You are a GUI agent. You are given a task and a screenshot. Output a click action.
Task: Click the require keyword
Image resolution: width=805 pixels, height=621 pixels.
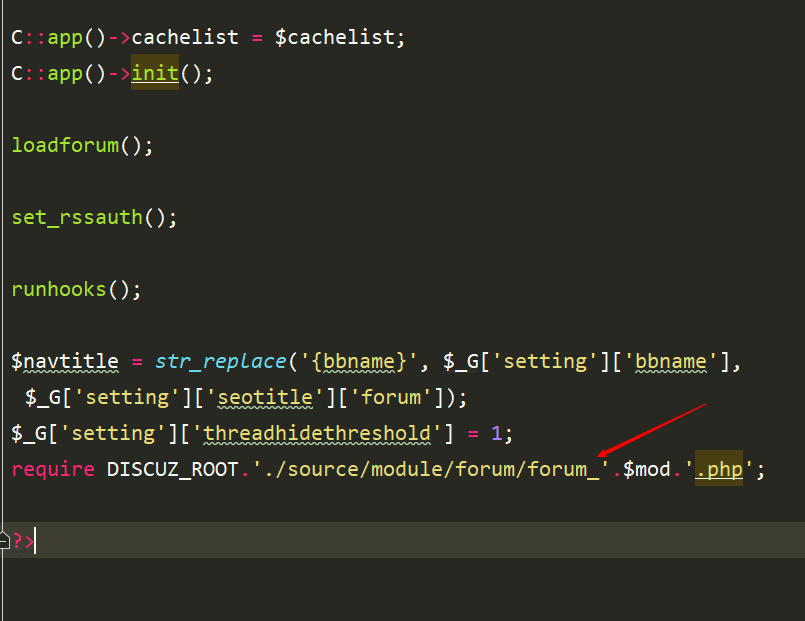click(53, 469)
